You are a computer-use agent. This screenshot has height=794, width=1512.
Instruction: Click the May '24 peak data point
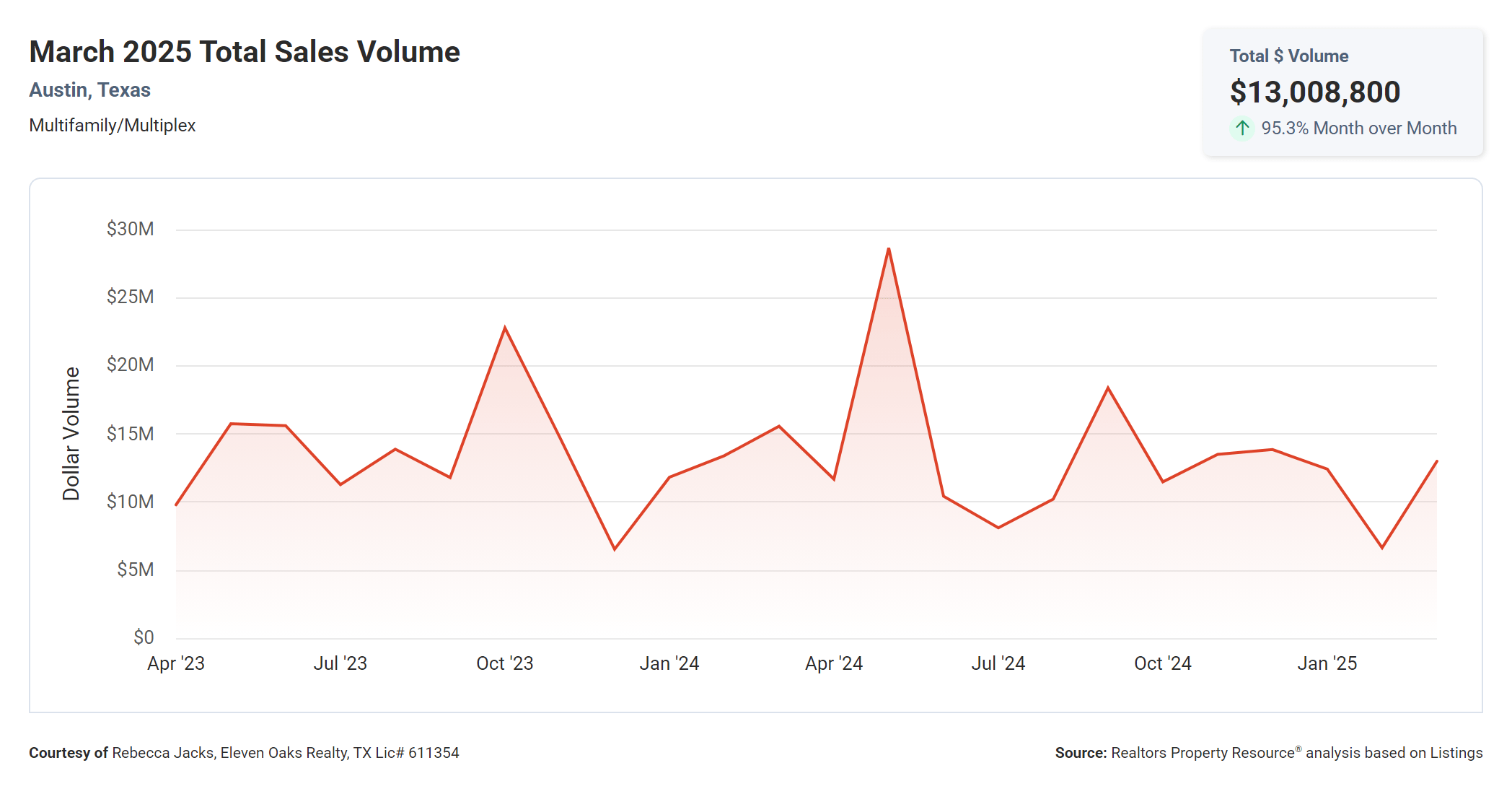tap(889, 249)
